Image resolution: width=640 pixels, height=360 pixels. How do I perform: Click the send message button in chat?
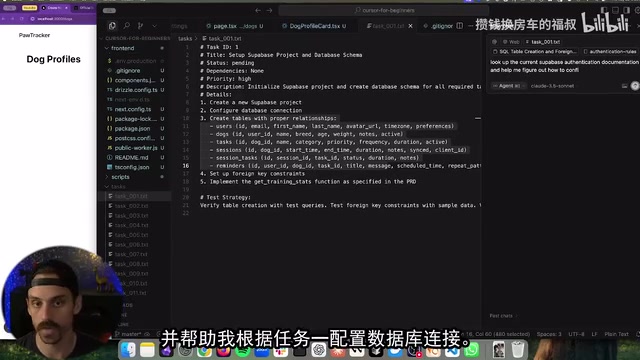[x=635, y=85]
